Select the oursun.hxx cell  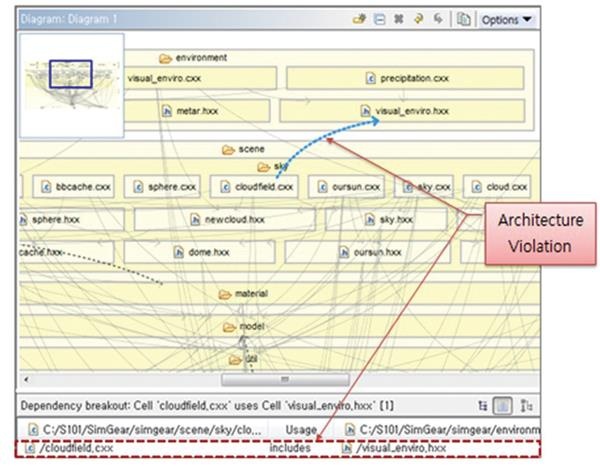tap(368, 252)
